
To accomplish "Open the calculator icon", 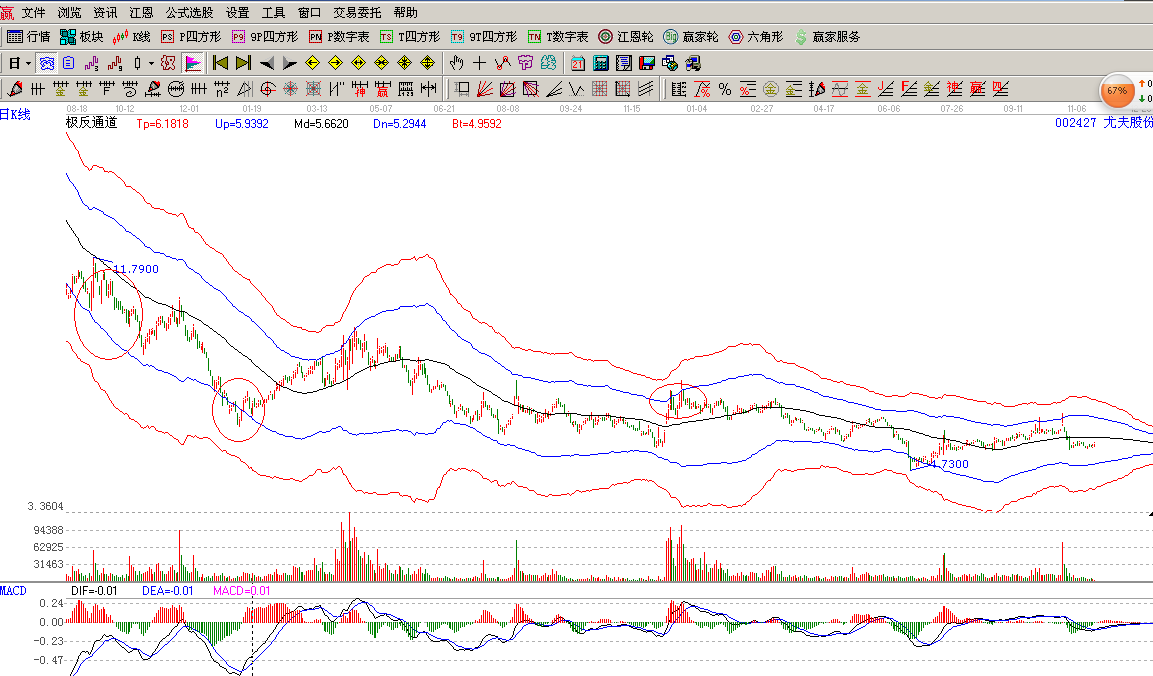I will coord(600,62).
